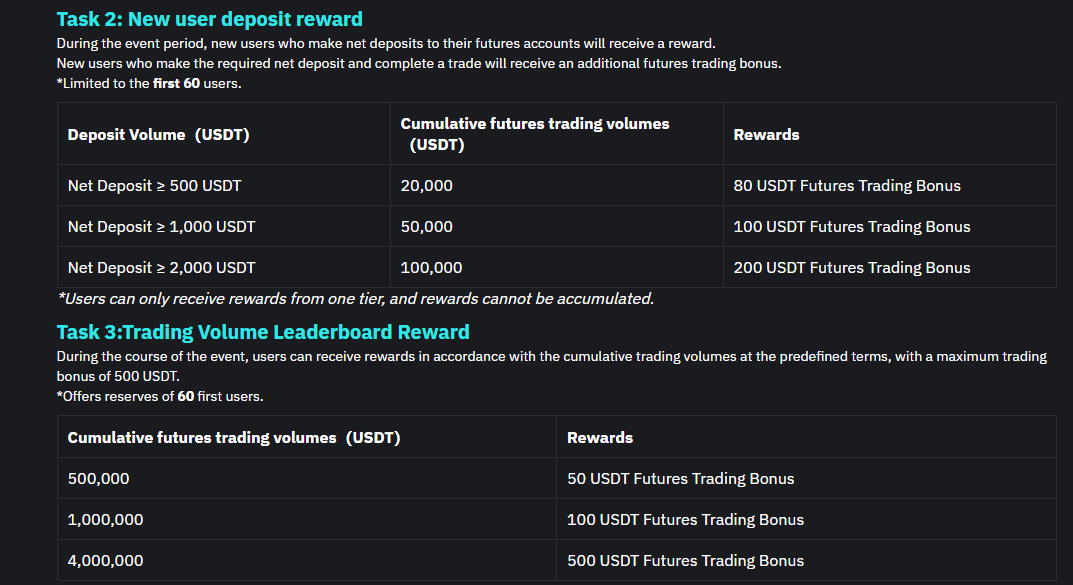Viewport: 1073px width, 585px height.
Task: Select '80 USDT Futures Trading Bonus' cell
Action: point(890,185)
